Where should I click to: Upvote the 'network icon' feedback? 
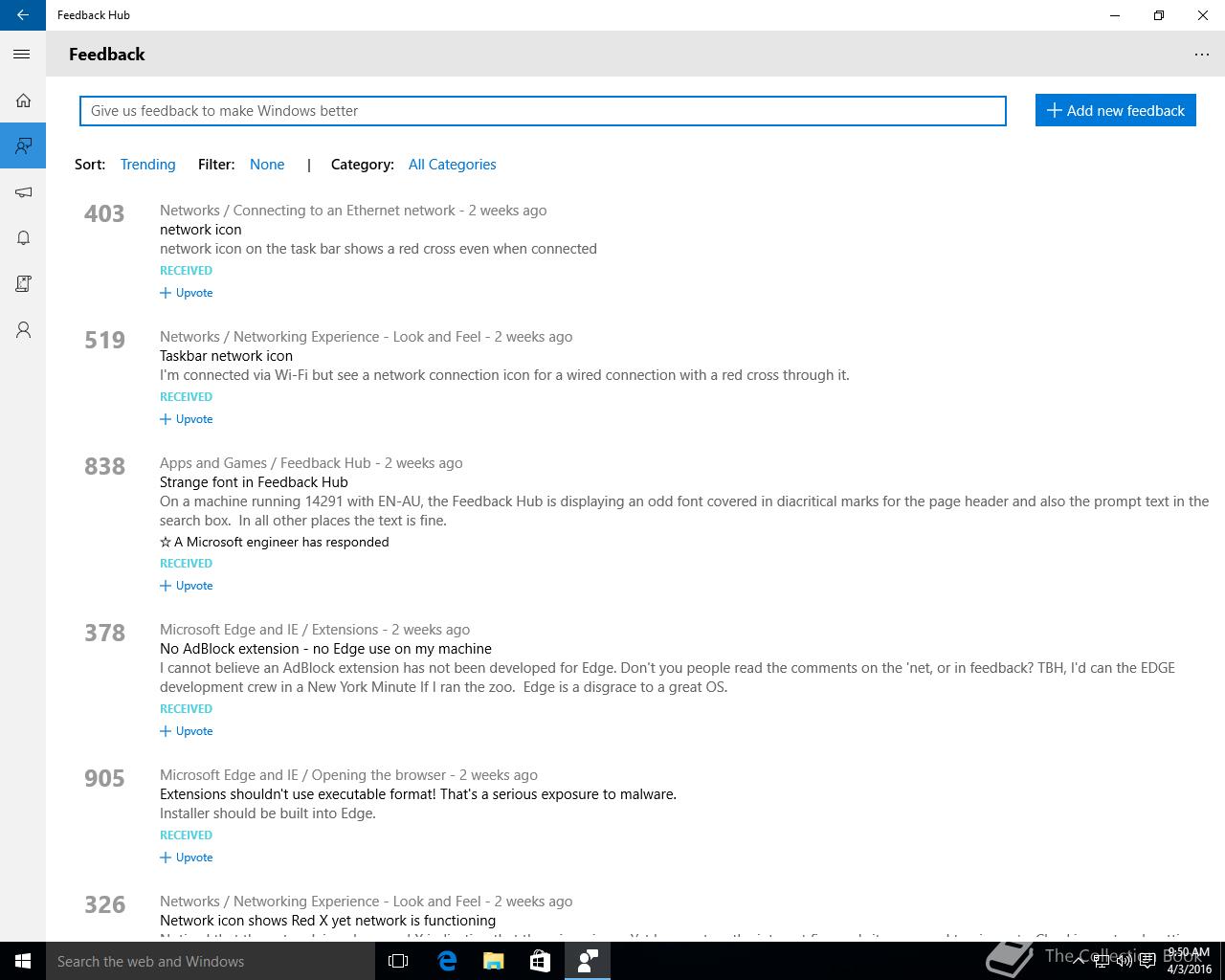(187, 293)
